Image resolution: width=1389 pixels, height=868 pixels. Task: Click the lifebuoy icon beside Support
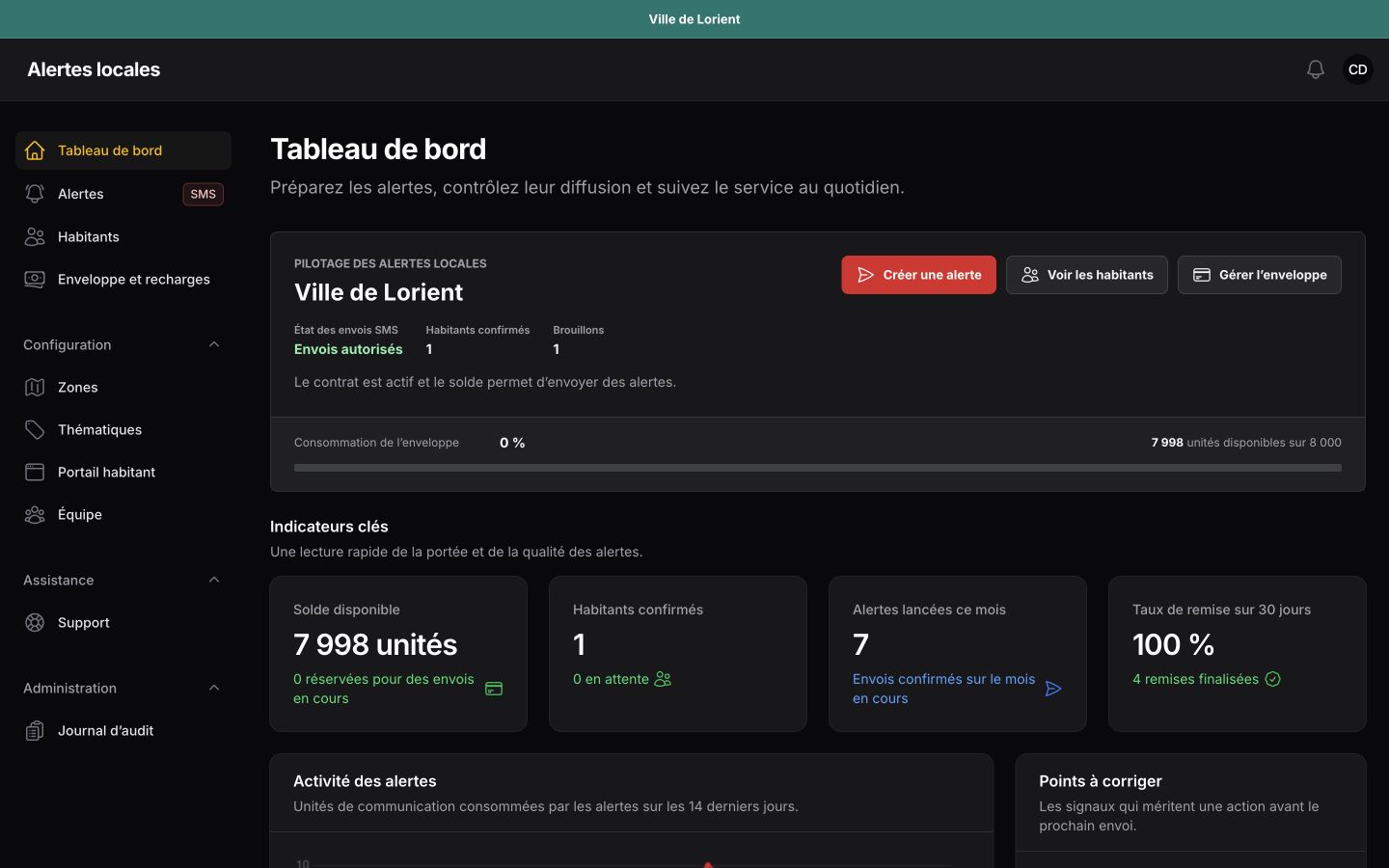[x=35, y=622]
